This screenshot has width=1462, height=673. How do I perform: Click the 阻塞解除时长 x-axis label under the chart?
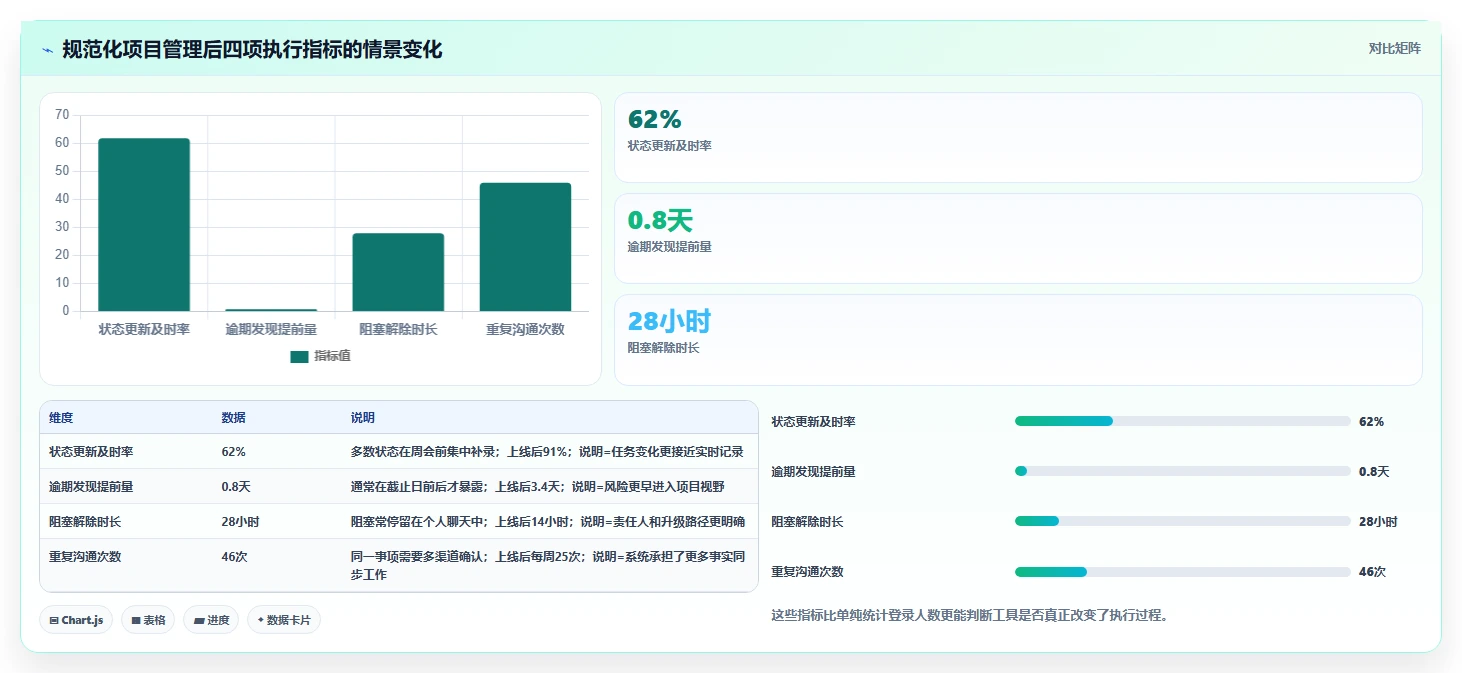click(398, 329)
